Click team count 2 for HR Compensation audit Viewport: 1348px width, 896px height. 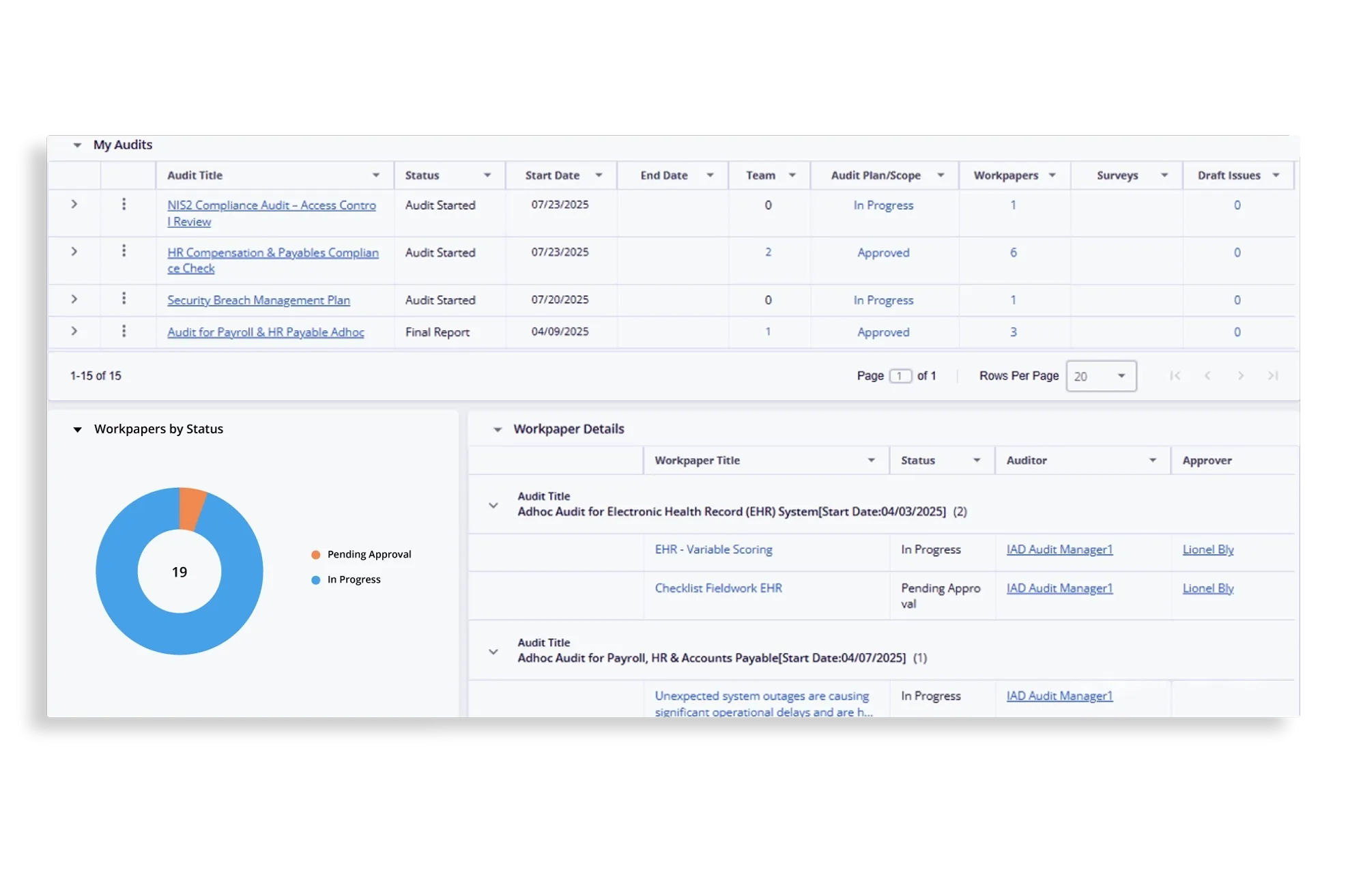tap(768, 252)
